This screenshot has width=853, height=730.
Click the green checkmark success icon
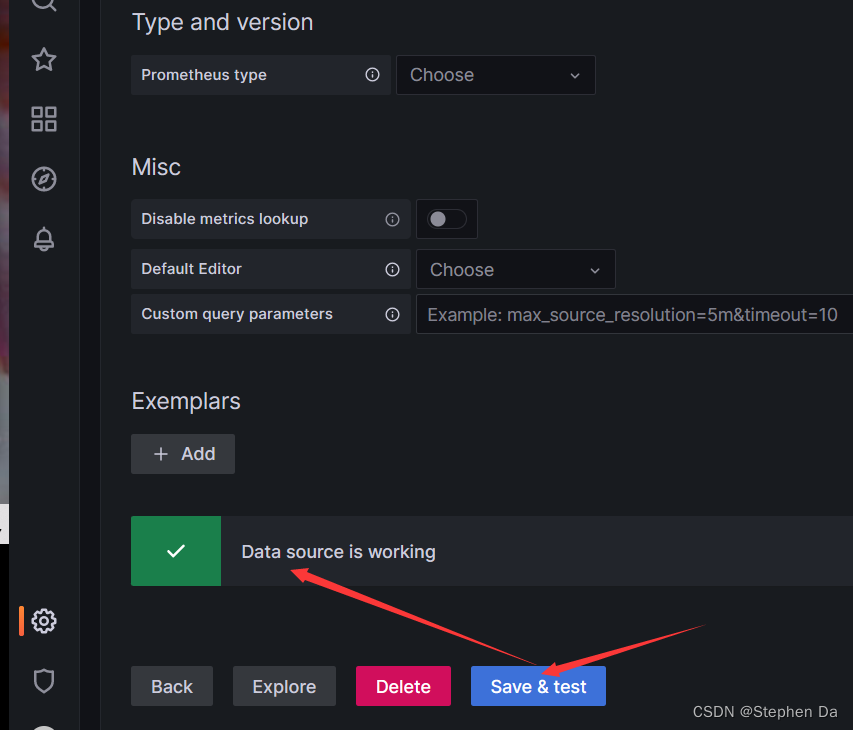click(x=176, y=551)
